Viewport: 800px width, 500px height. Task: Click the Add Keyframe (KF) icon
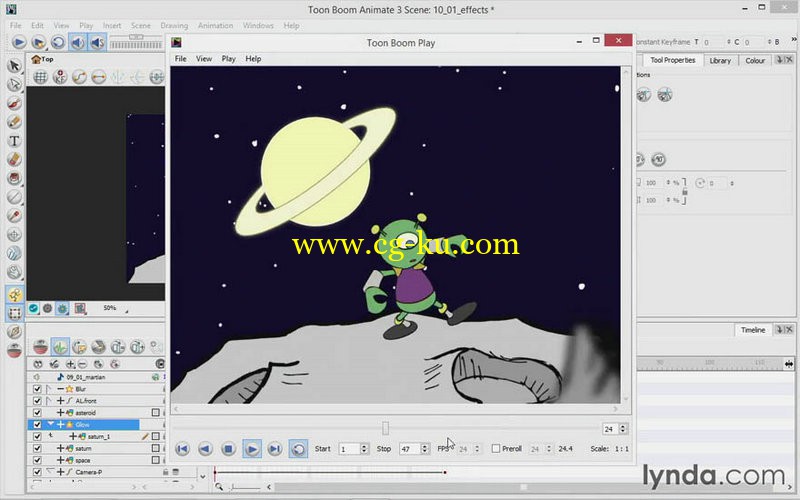click(x=60, y=77)
